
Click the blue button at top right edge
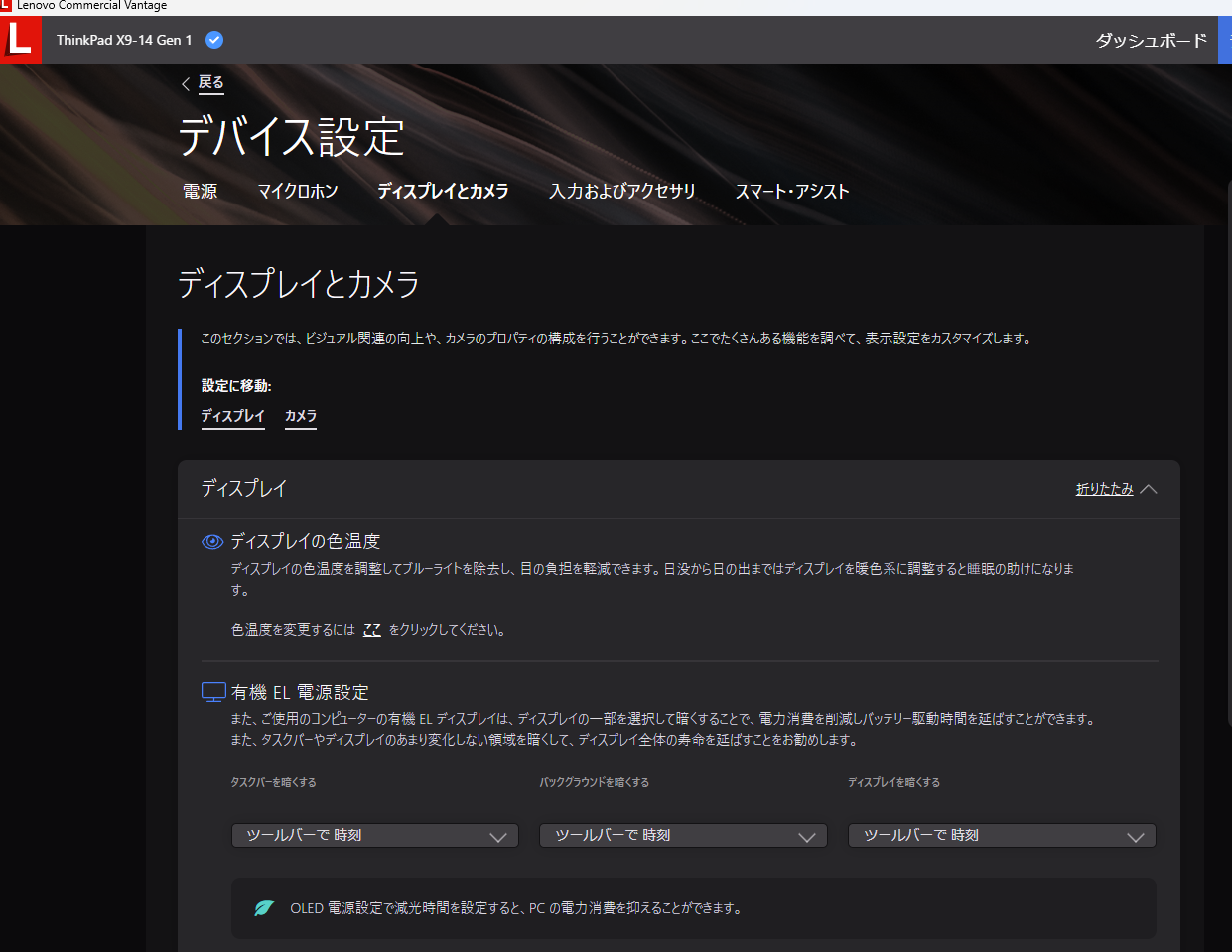(1225, 40)
